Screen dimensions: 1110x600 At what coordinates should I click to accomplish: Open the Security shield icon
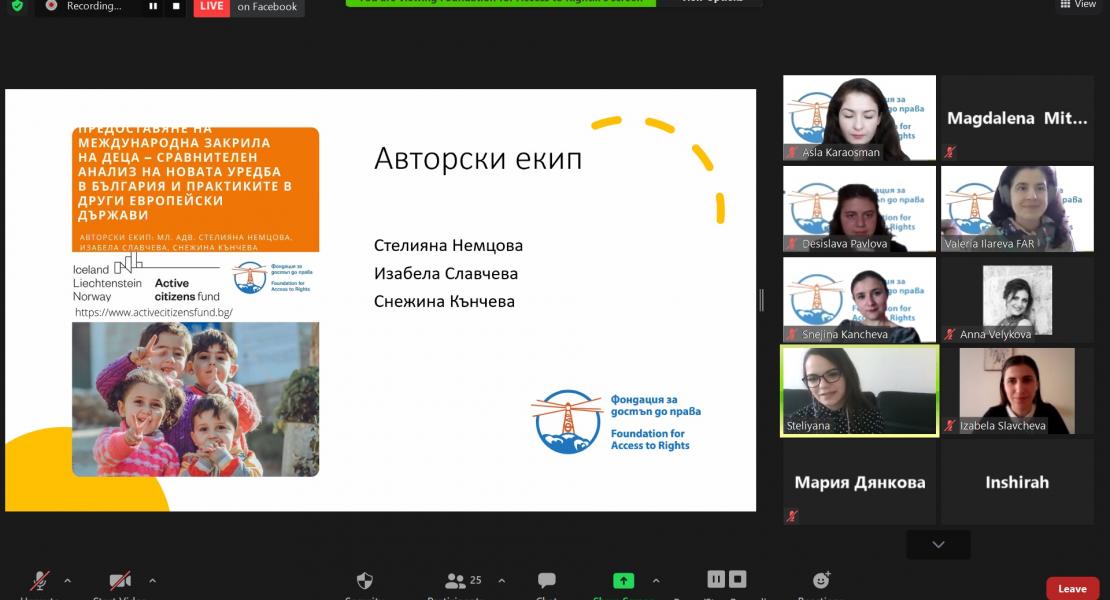365,581
